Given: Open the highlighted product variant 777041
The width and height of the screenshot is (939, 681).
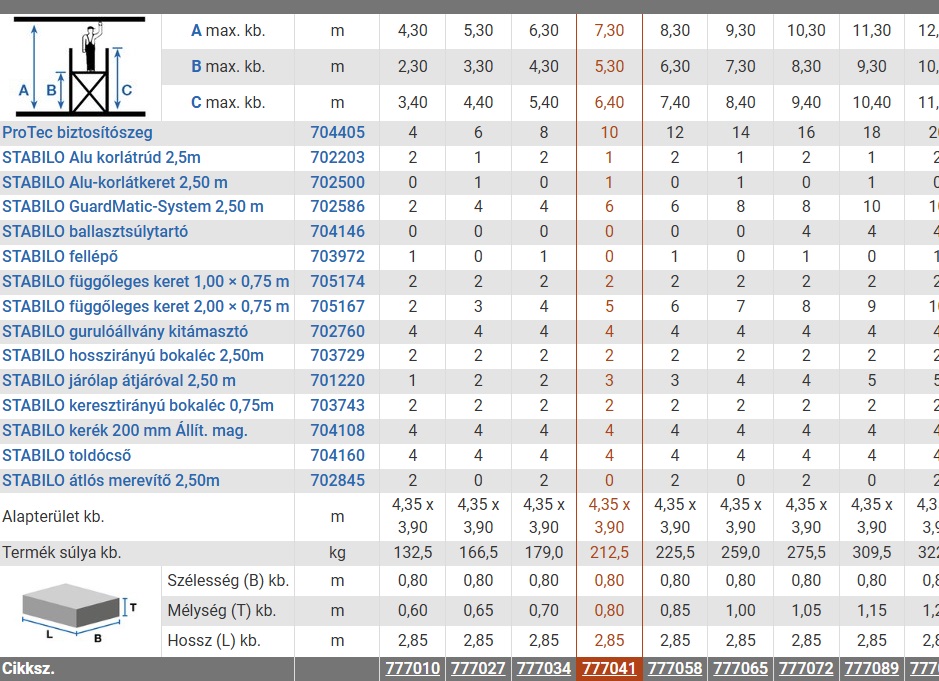Looking at the screenshot, I should point(609,668).
